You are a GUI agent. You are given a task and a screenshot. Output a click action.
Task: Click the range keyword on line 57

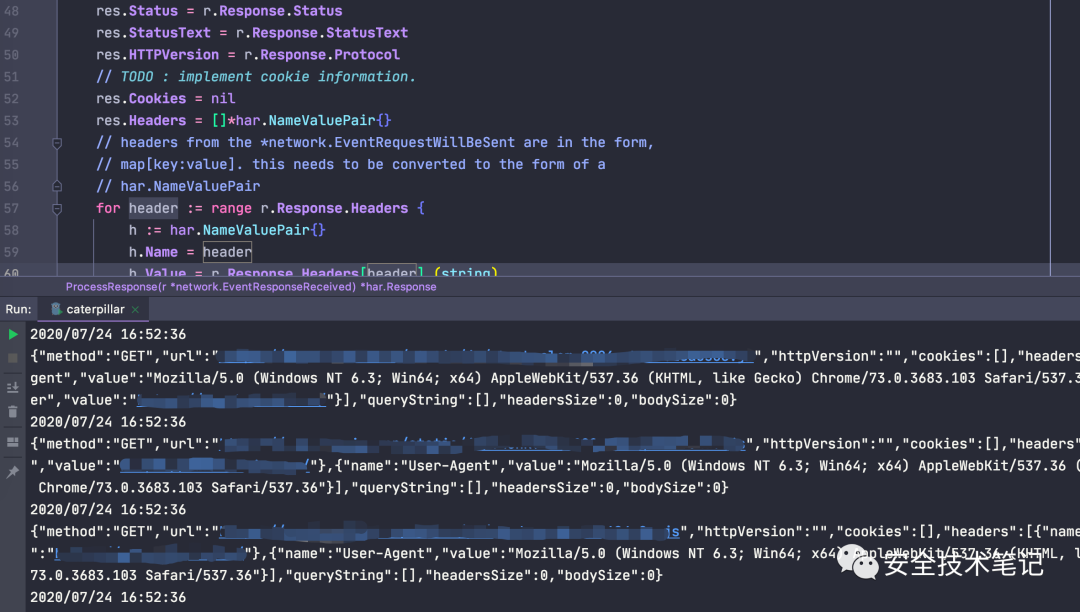click(x=231, y=208)
